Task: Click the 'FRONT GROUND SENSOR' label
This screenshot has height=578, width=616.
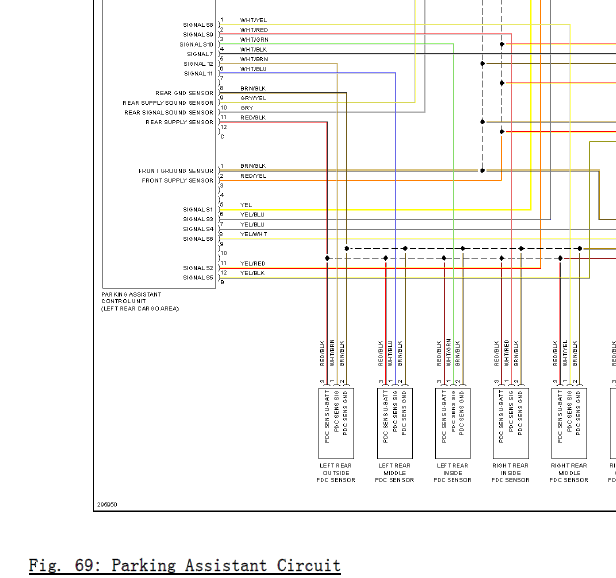Action: (176, 171)
